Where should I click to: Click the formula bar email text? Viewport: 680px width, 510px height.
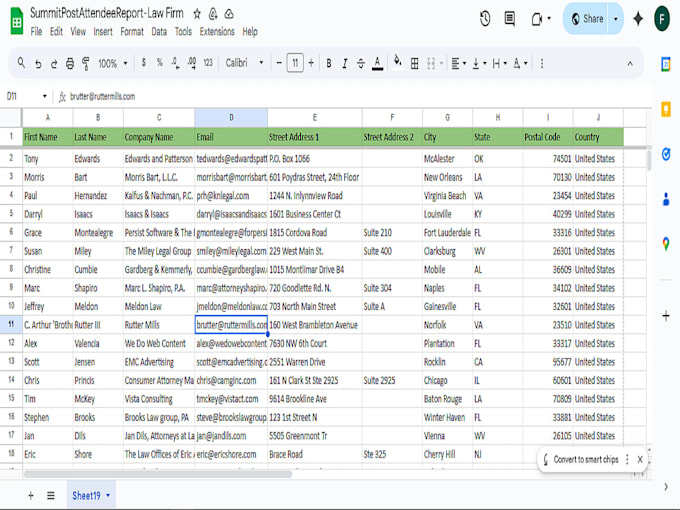(102, 96)
